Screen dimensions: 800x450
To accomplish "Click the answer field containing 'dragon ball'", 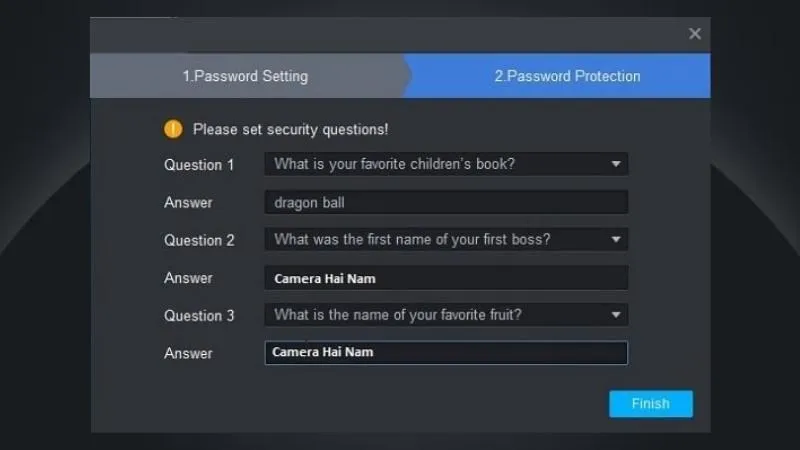I will [446, 202].
